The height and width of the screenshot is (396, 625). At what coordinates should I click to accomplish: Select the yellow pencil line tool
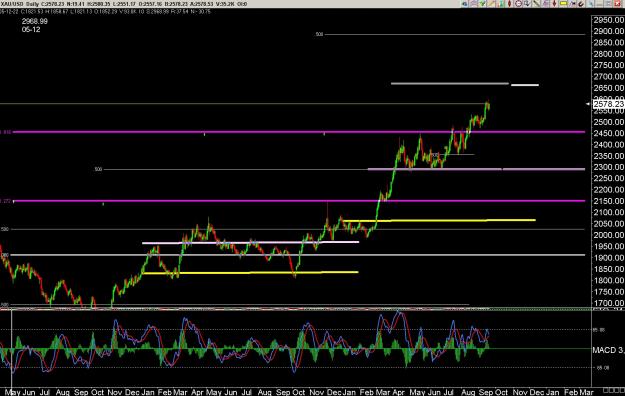coord(491,4)
